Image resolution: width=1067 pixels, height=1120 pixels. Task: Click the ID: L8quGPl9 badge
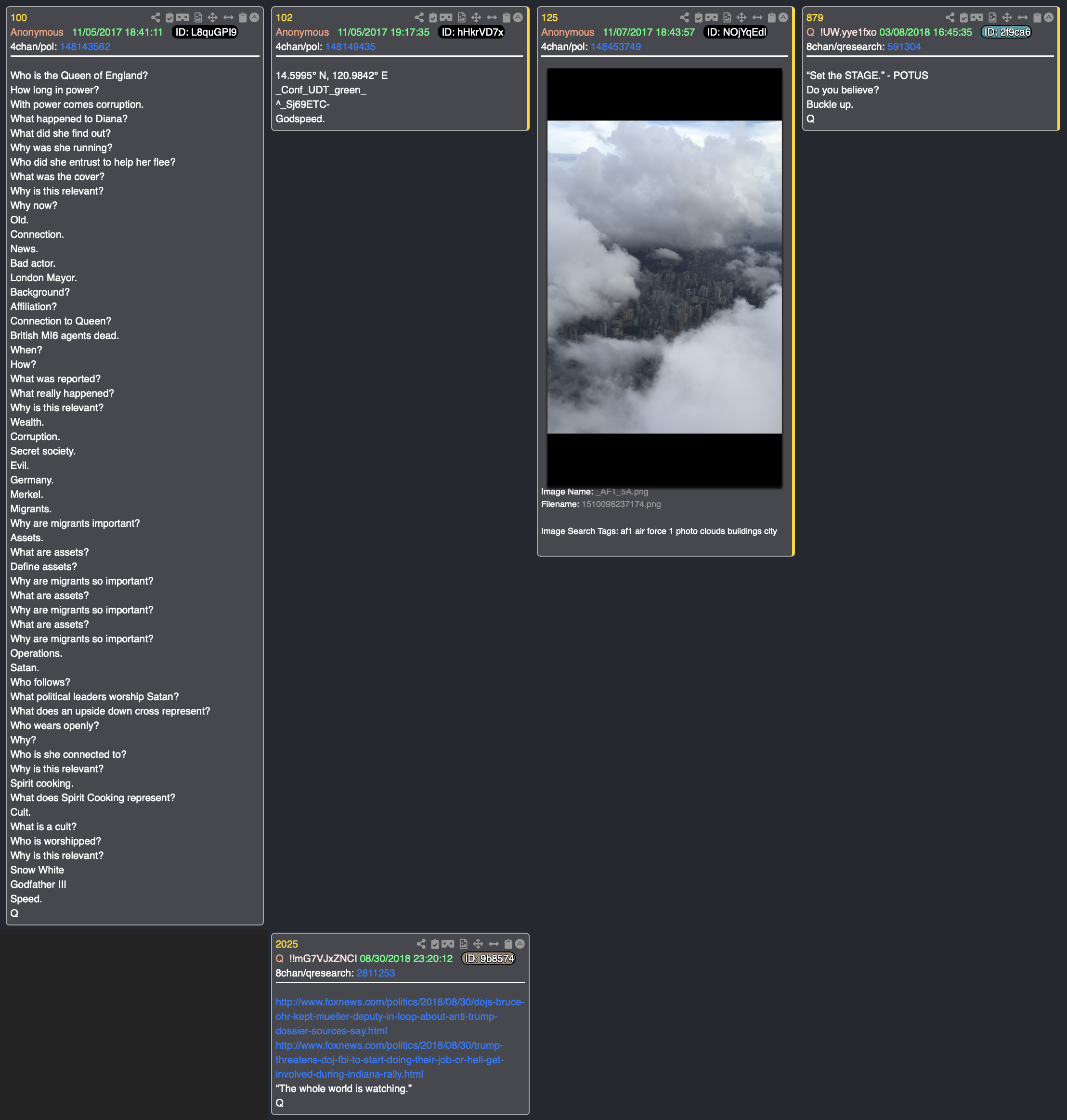(x=205, y=32)
